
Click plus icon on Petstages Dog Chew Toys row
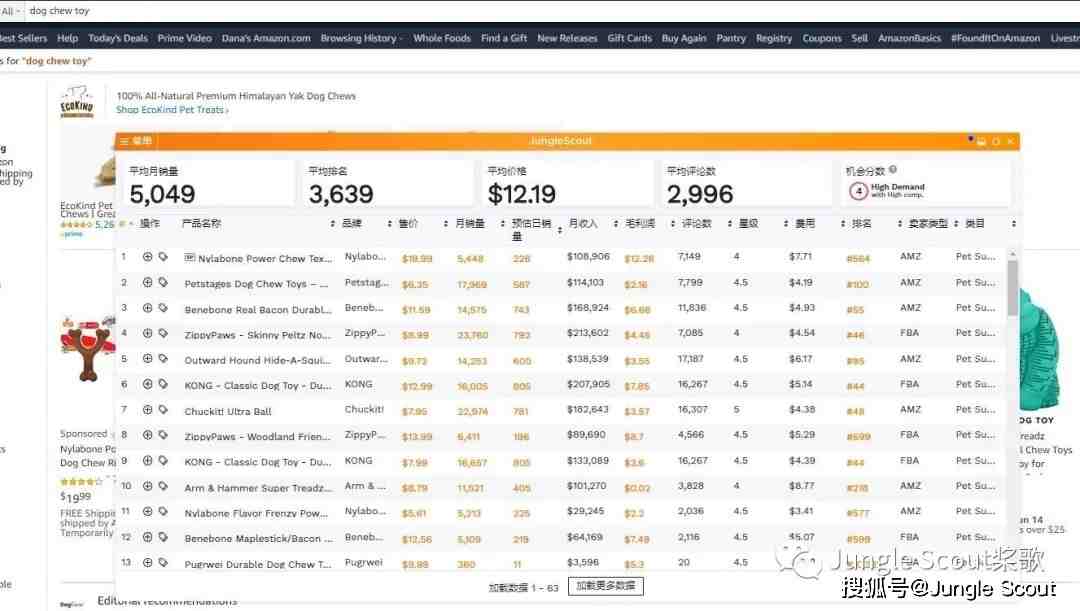pos(147,282)
